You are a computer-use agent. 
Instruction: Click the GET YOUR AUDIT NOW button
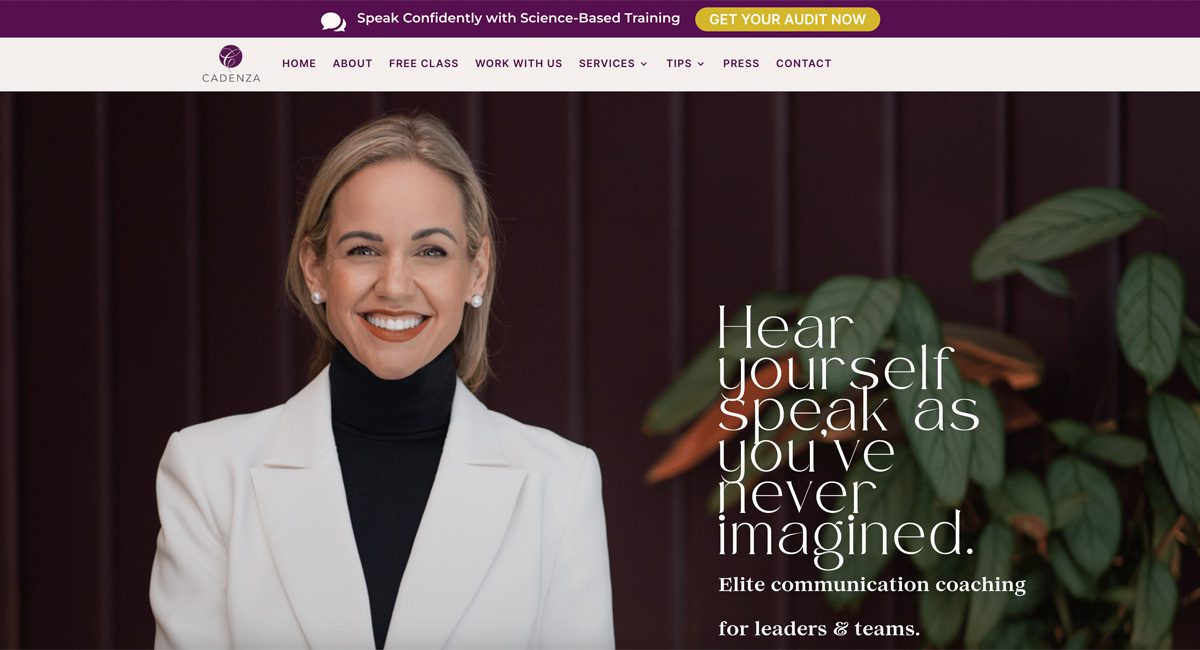point(788,19)
